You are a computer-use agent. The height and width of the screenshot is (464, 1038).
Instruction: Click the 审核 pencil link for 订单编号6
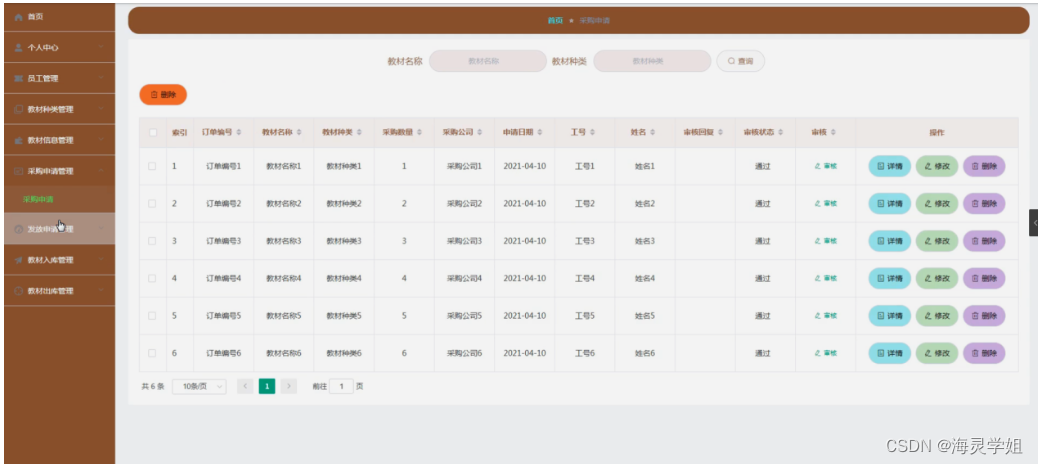pyautogui.click(x=826, y=353)
